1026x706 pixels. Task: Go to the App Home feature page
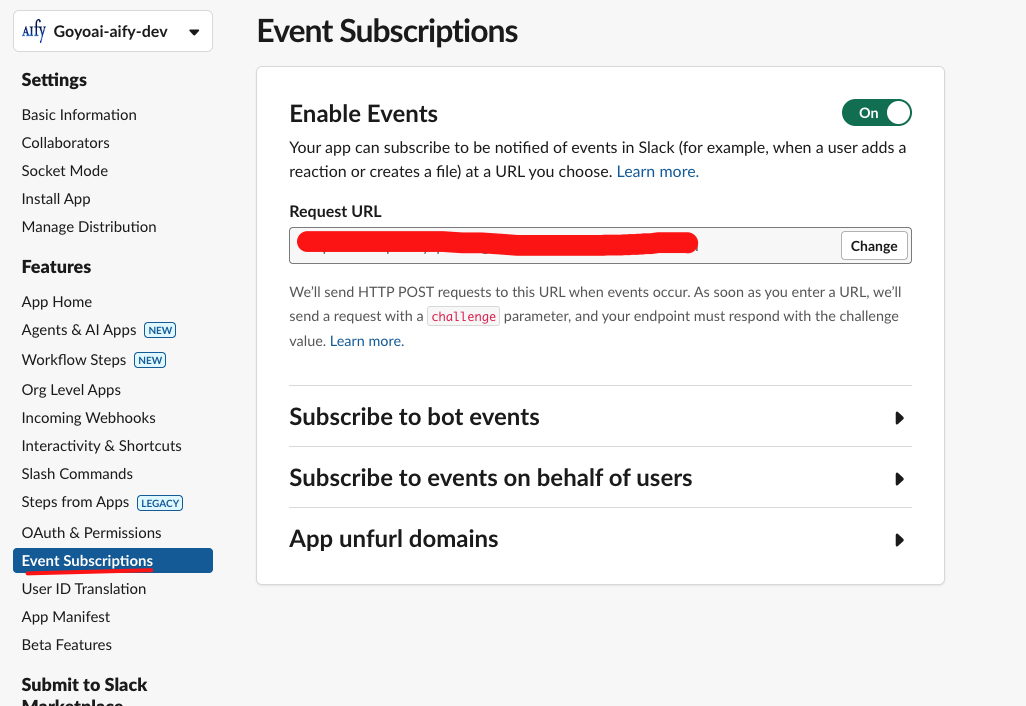[x=56, y=302]
